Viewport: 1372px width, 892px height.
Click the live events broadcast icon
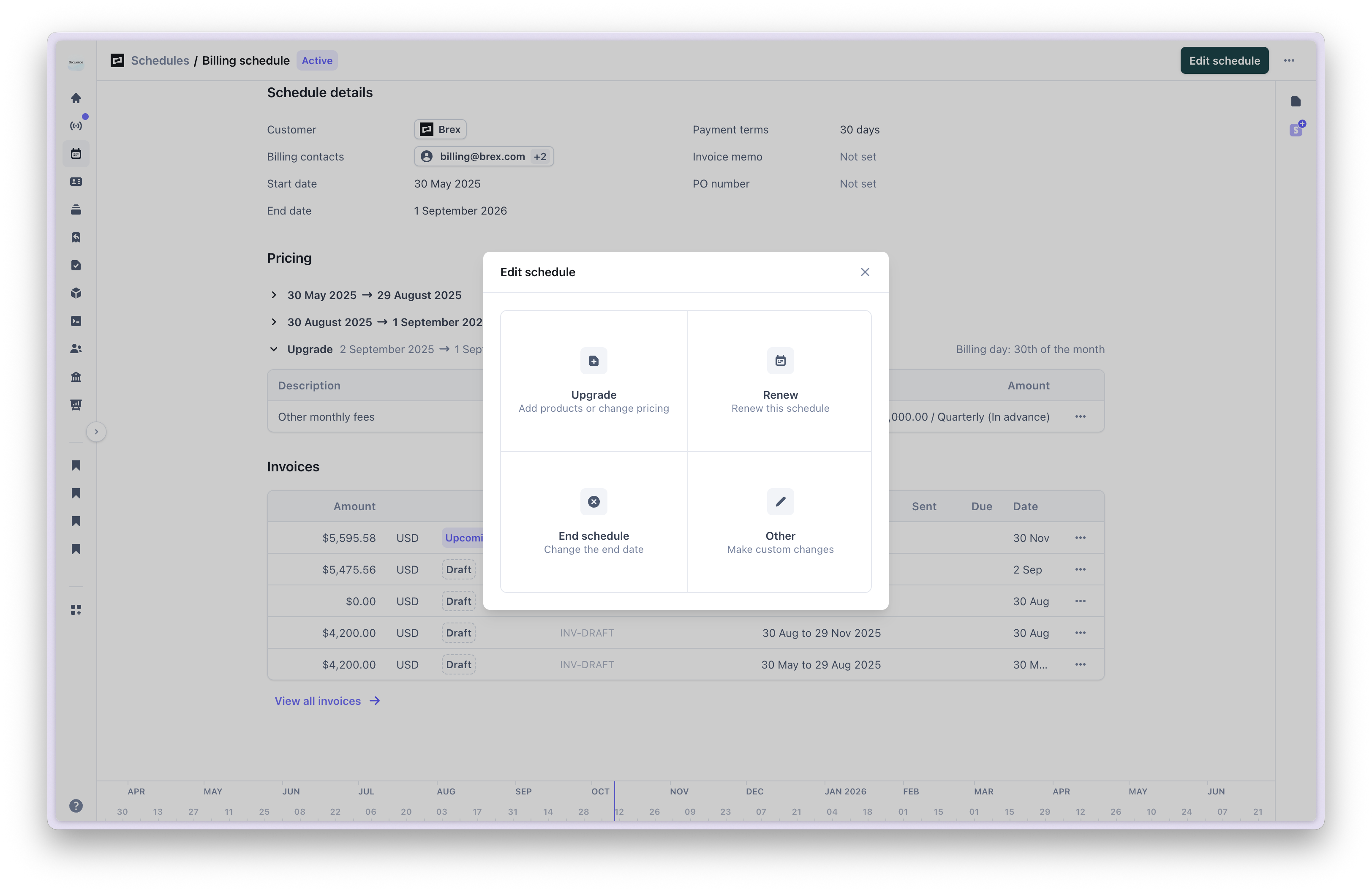76,125
